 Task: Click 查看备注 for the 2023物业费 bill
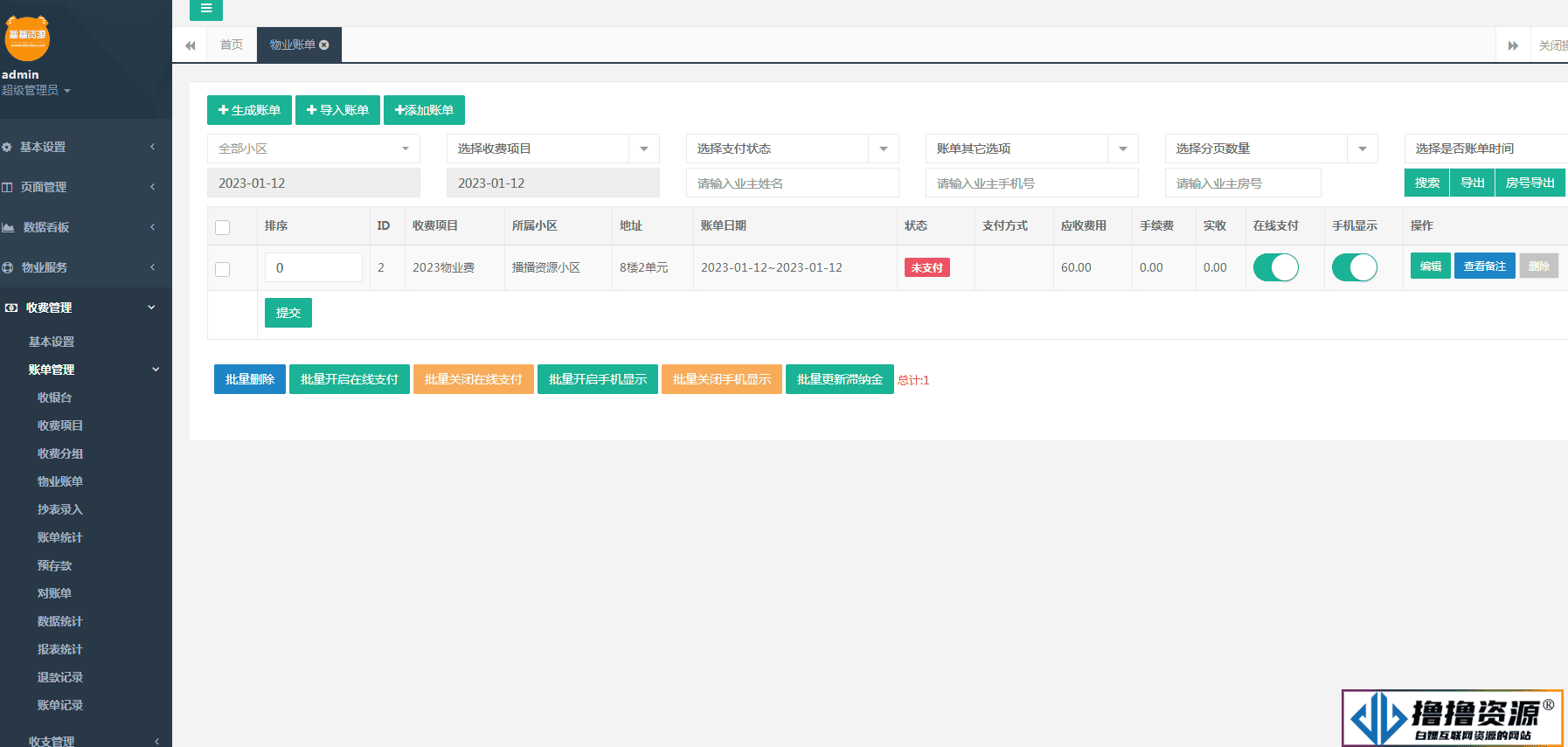(x=1485, y=266)
